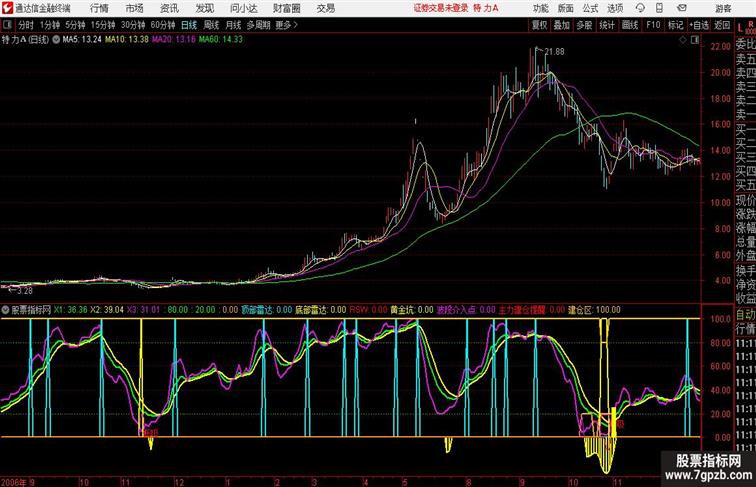The width and height of the screenshot is (756, 487).
Task: Click the 黄金坑 indicator label
Action: 403,310
